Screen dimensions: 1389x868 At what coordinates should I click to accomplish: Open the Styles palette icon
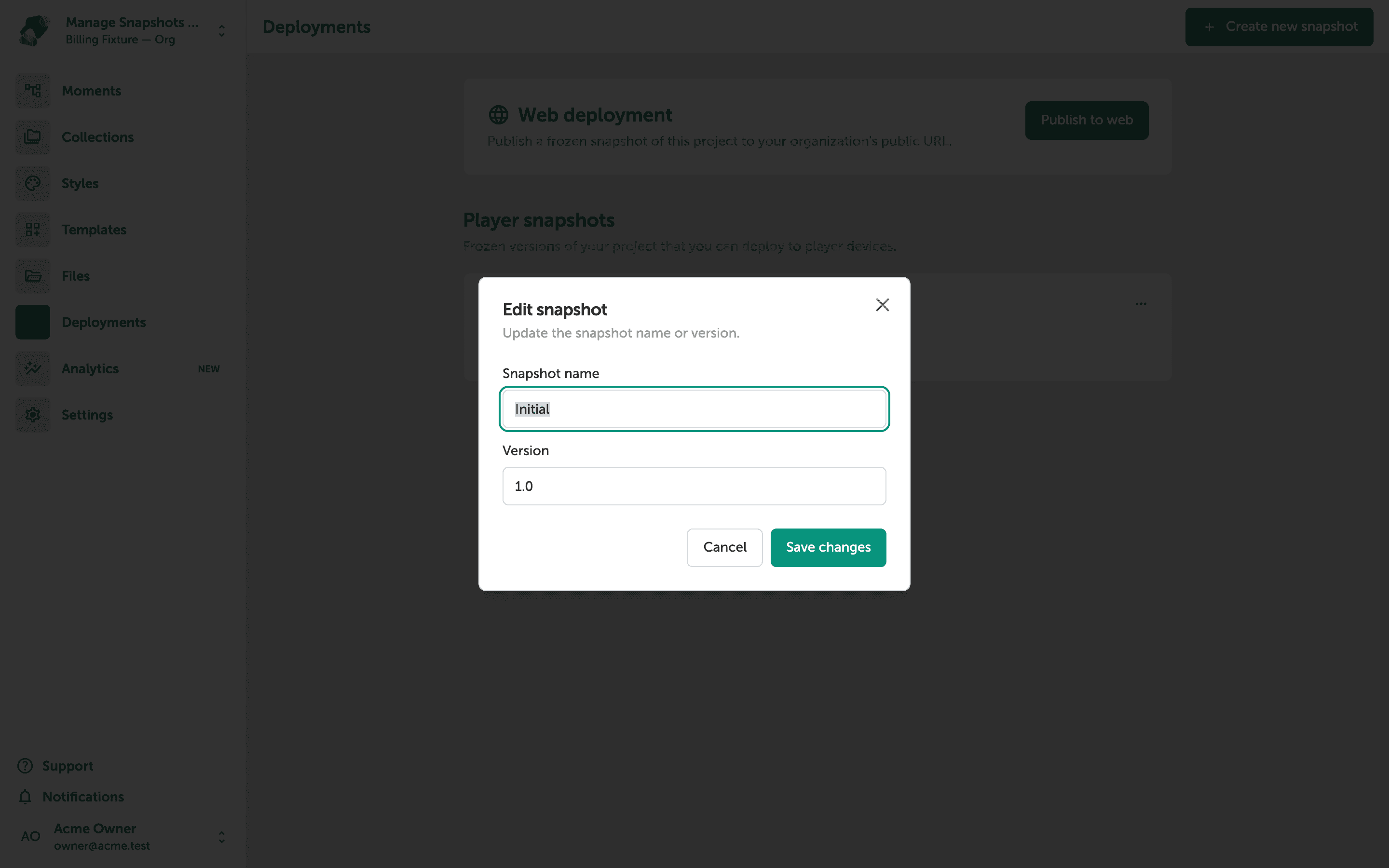point(33,184)
